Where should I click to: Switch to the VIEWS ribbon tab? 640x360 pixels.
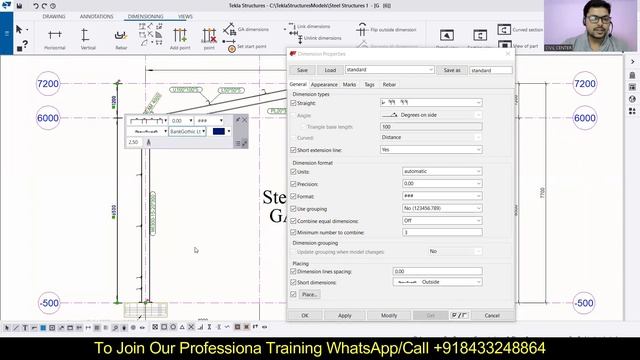point(185,16)
